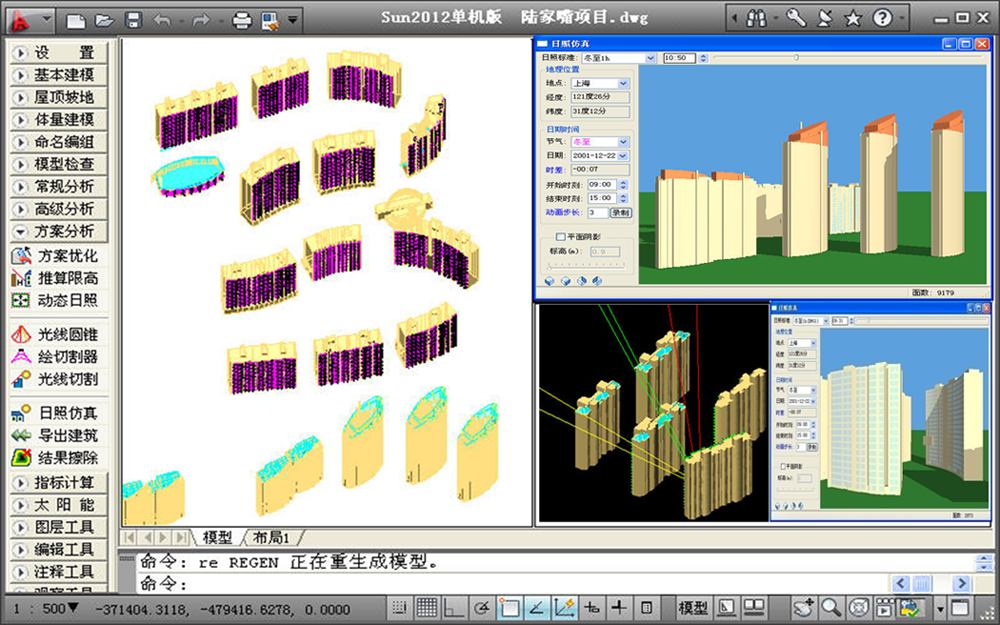
Task: Click the 开始时刻 field showing 09:00
Action: coord(601,184)
